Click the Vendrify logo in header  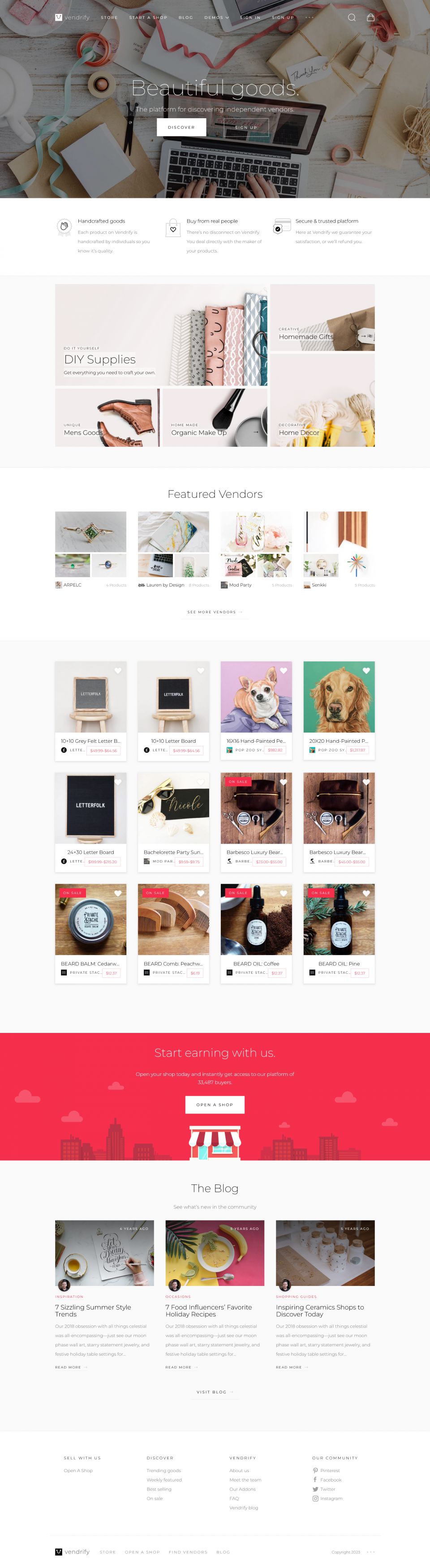(72, 17)
